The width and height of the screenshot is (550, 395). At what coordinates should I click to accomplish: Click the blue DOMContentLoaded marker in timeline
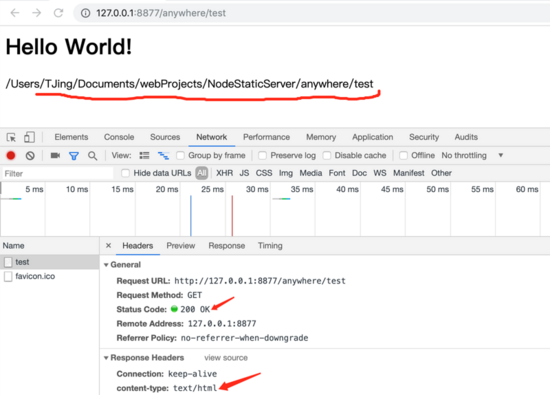tap(191, 216)
